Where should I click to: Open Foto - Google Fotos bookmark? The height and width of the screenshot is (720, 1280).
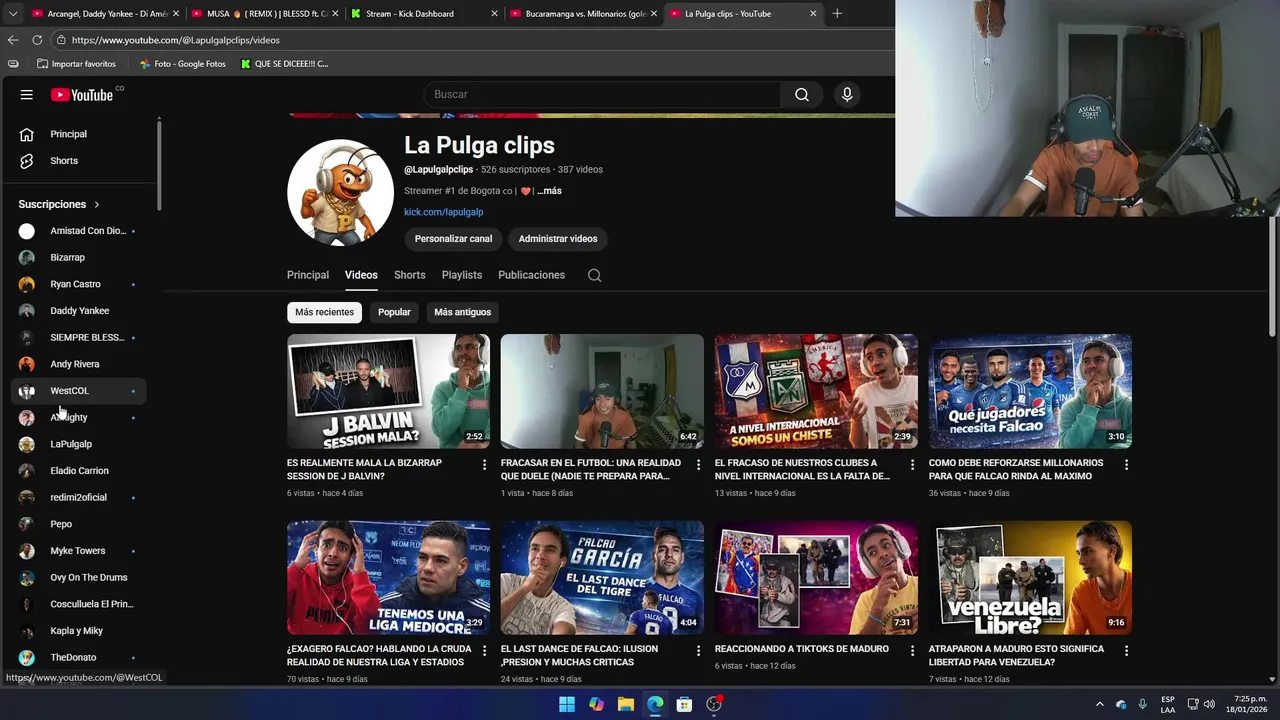(183, 64)
